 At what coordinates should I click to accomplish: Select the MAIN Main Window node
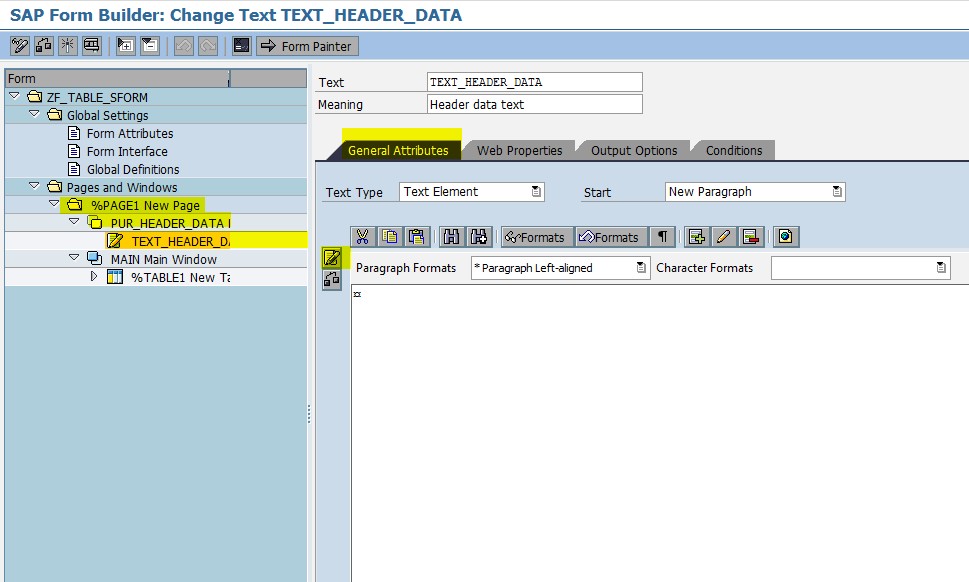[x=164, y=259]
